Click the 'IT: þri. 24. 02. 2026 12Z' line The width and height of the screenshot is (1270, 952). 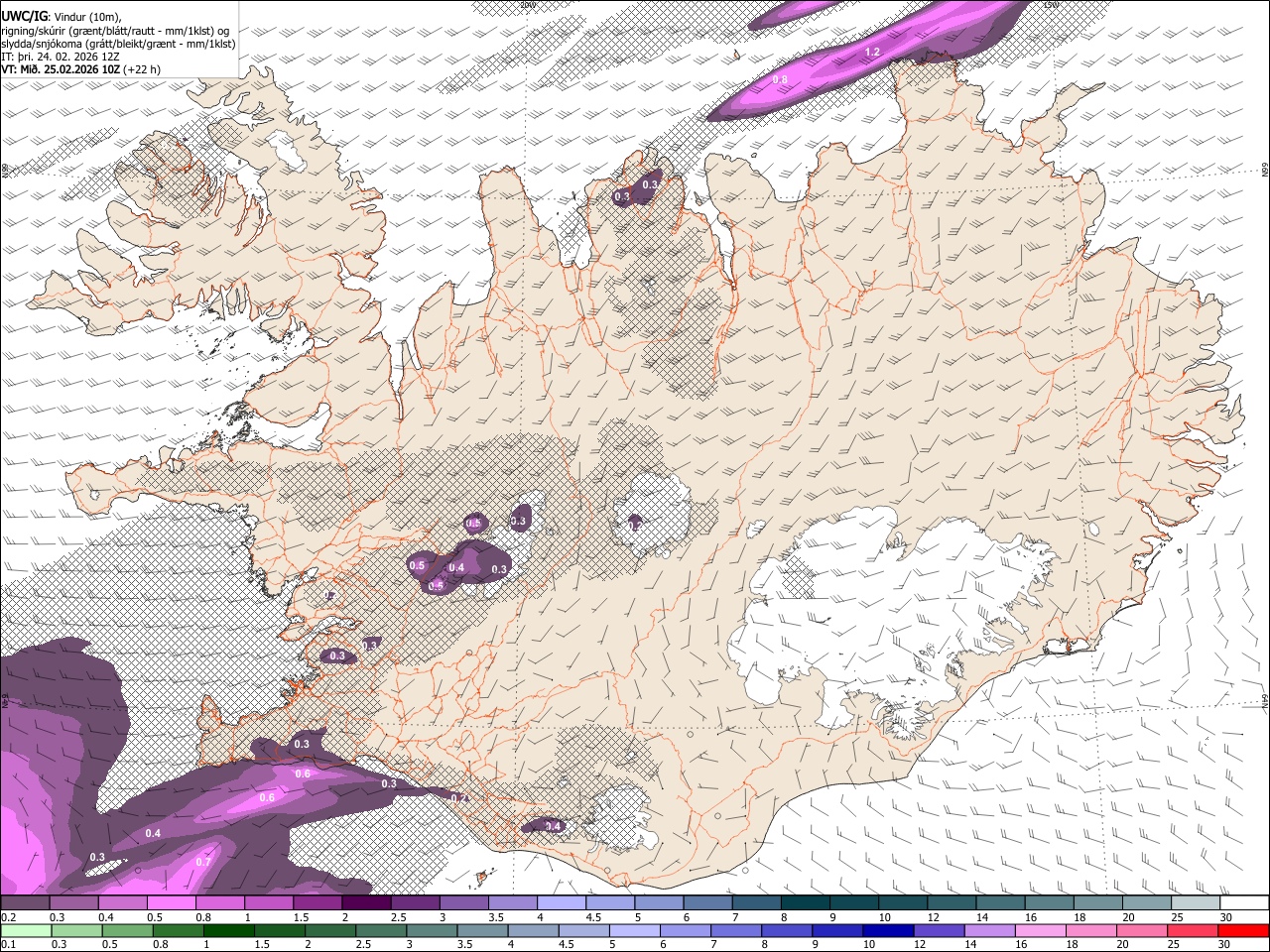point(62,57)
